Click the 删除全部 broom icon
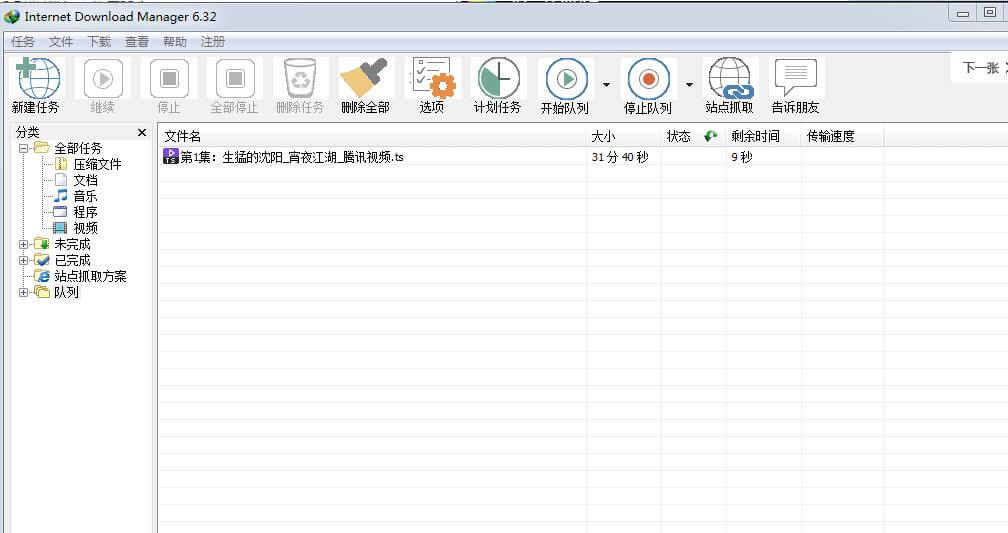1008x533 pixels. 366,79
